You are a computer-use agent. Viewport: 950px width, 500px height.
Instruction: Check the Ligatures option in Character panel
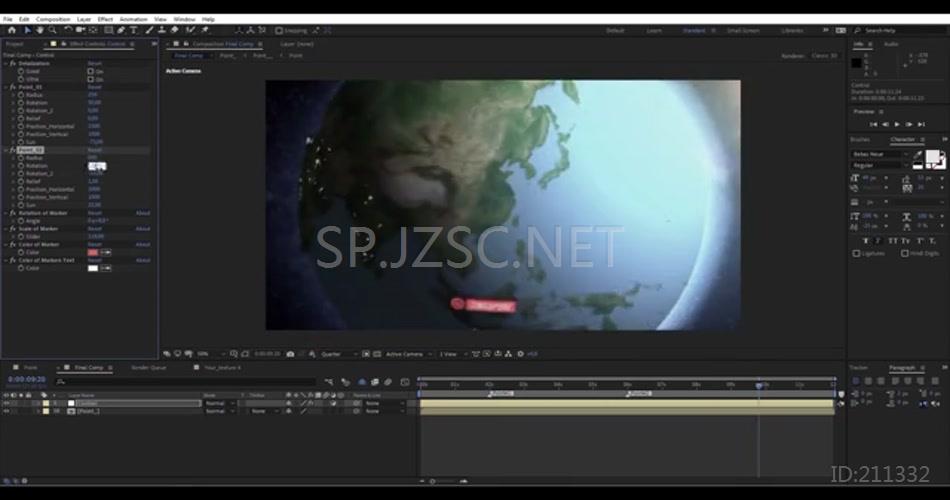(x=856, y=253)
